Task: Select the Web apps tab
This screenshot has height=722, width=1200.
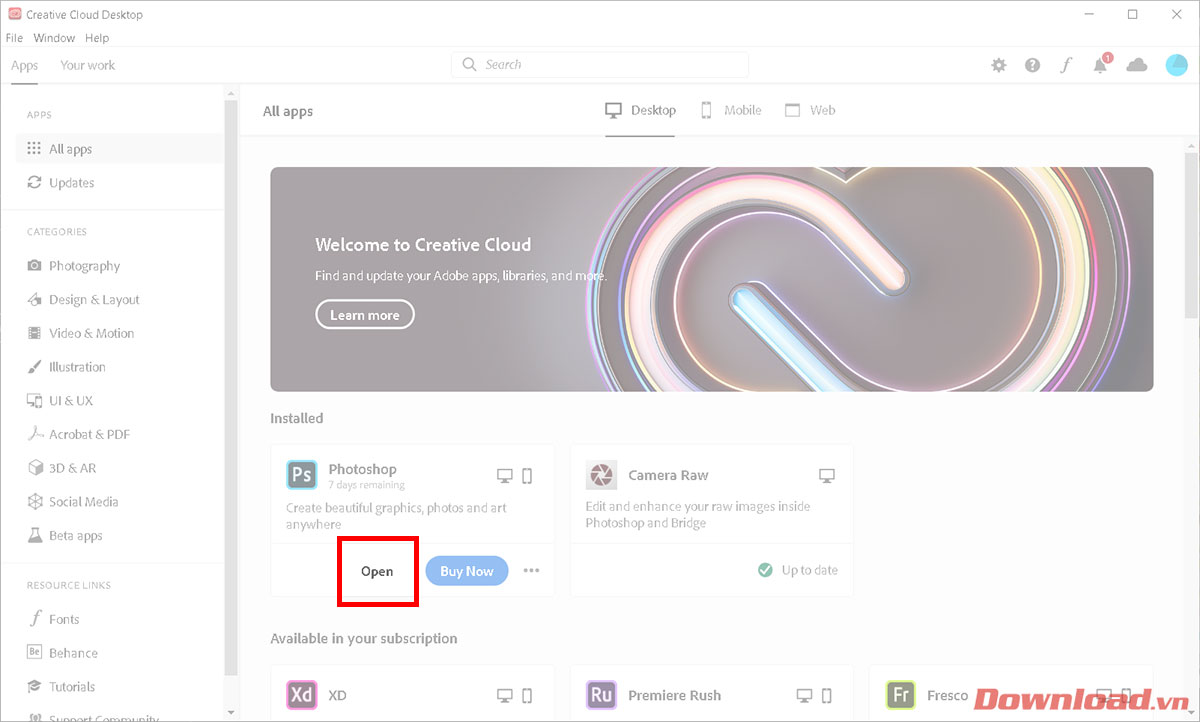Action: pyautogui.click(x=810, y=110)
